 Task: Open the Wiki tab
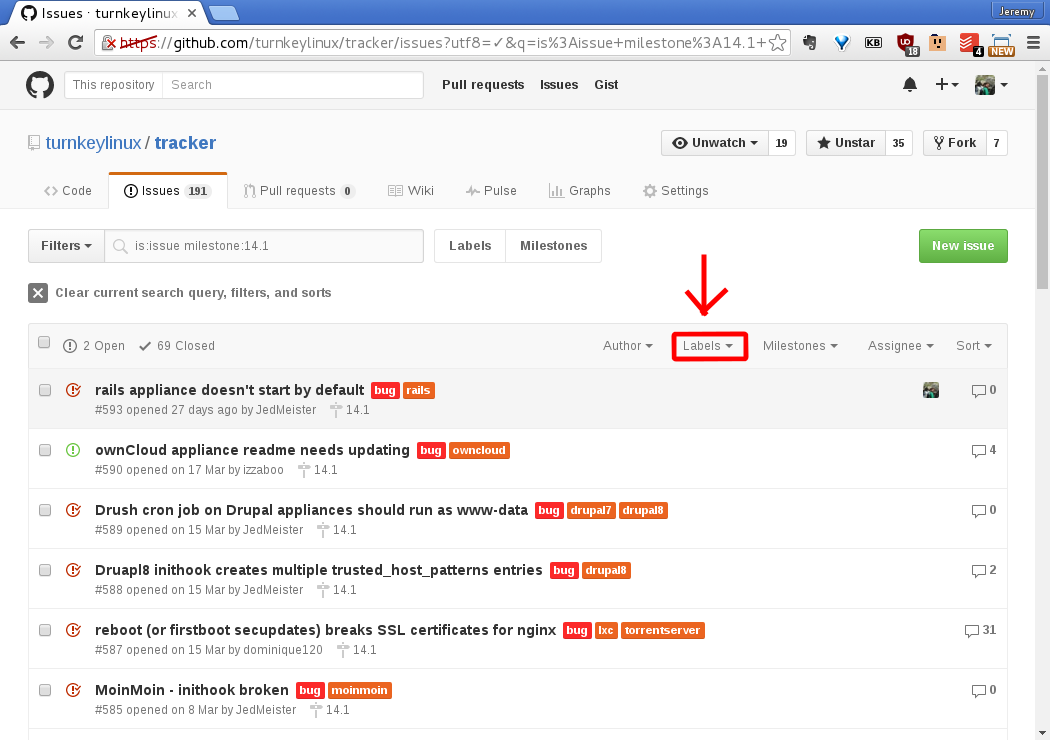pyautogui.click(x=411, y=191)
